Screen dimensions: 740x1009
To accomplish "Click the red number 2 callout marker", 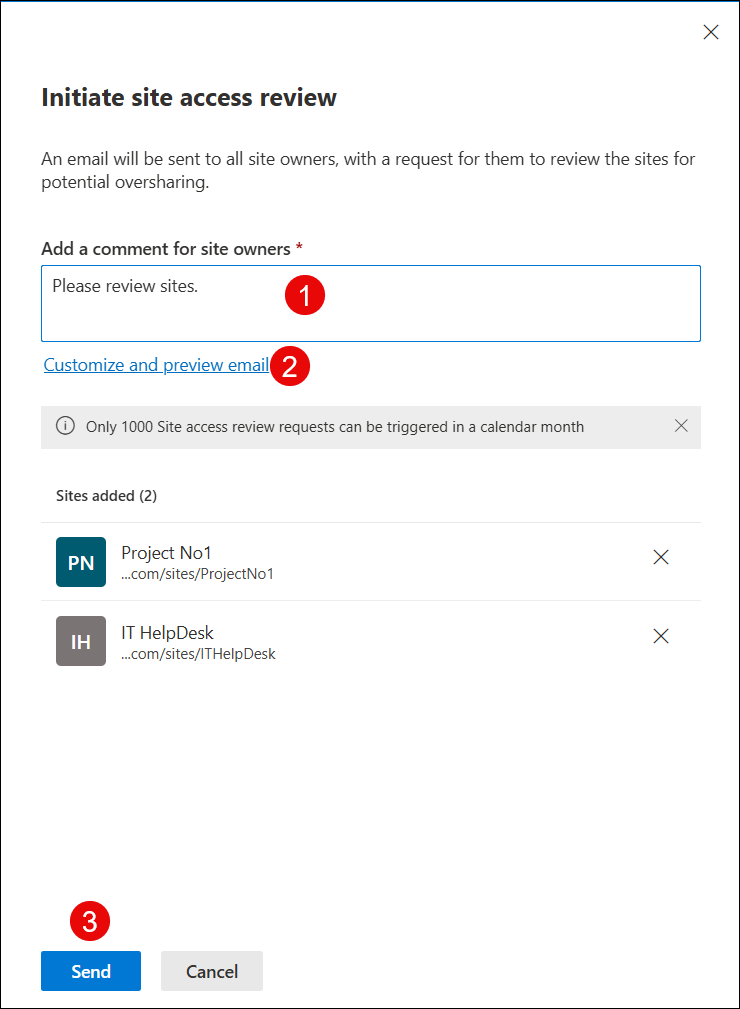I will point(290,366).
